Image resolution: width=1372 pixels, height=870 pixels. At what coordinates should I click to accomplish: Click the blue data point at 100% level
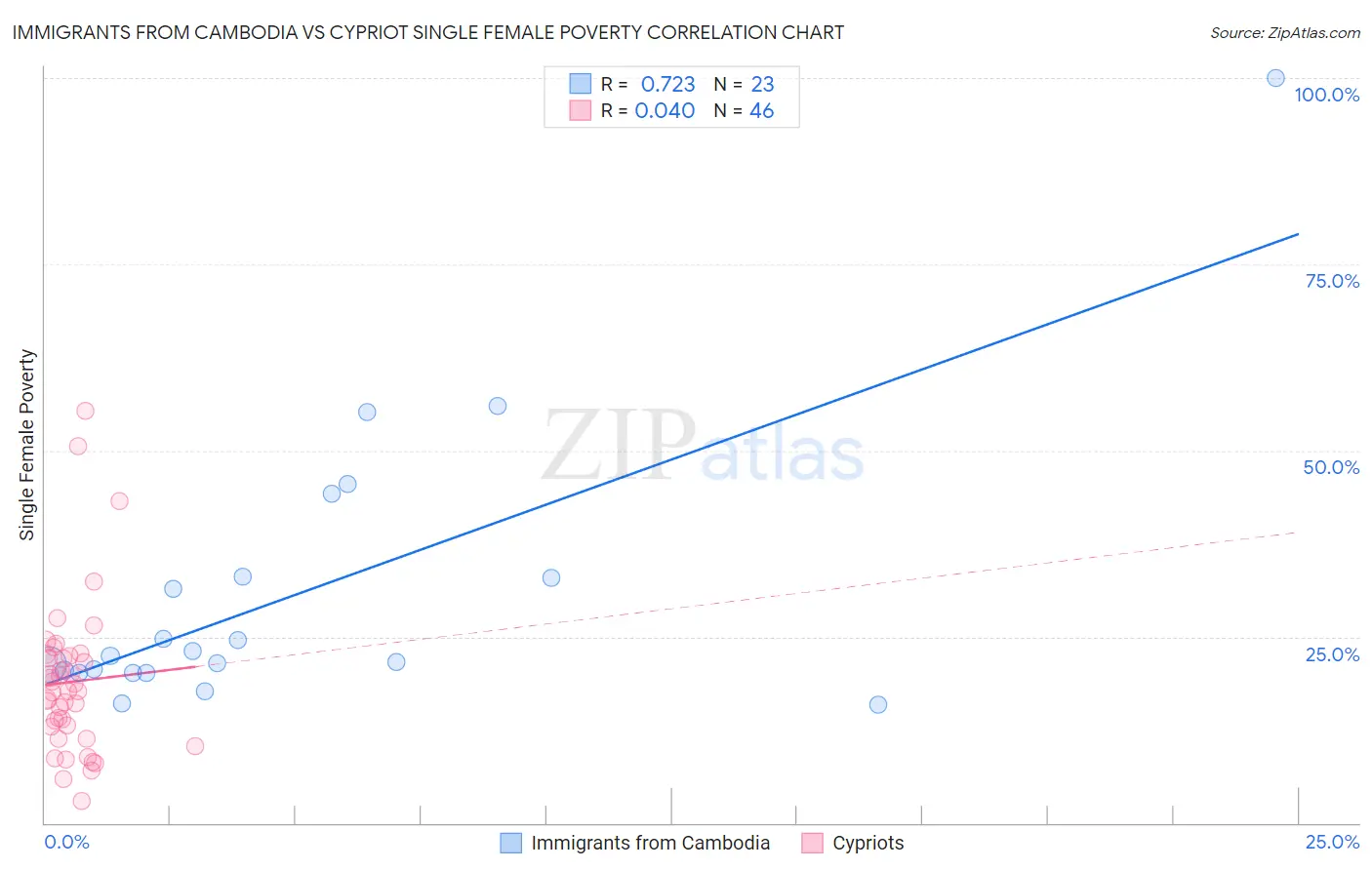pyautogui.click(x=1275, y=78)
